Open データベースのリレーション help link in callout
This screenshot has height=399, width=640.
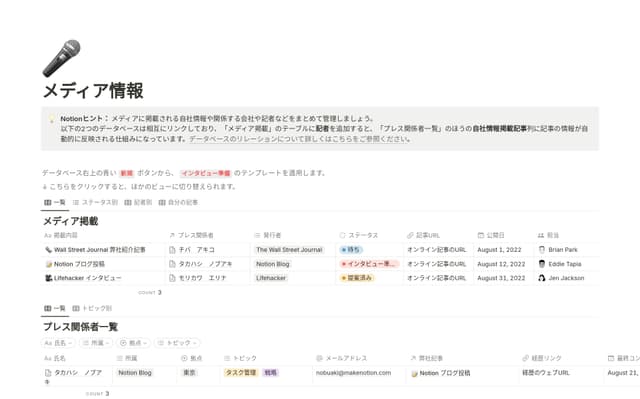pyautogui.click(x=299, y=139)
